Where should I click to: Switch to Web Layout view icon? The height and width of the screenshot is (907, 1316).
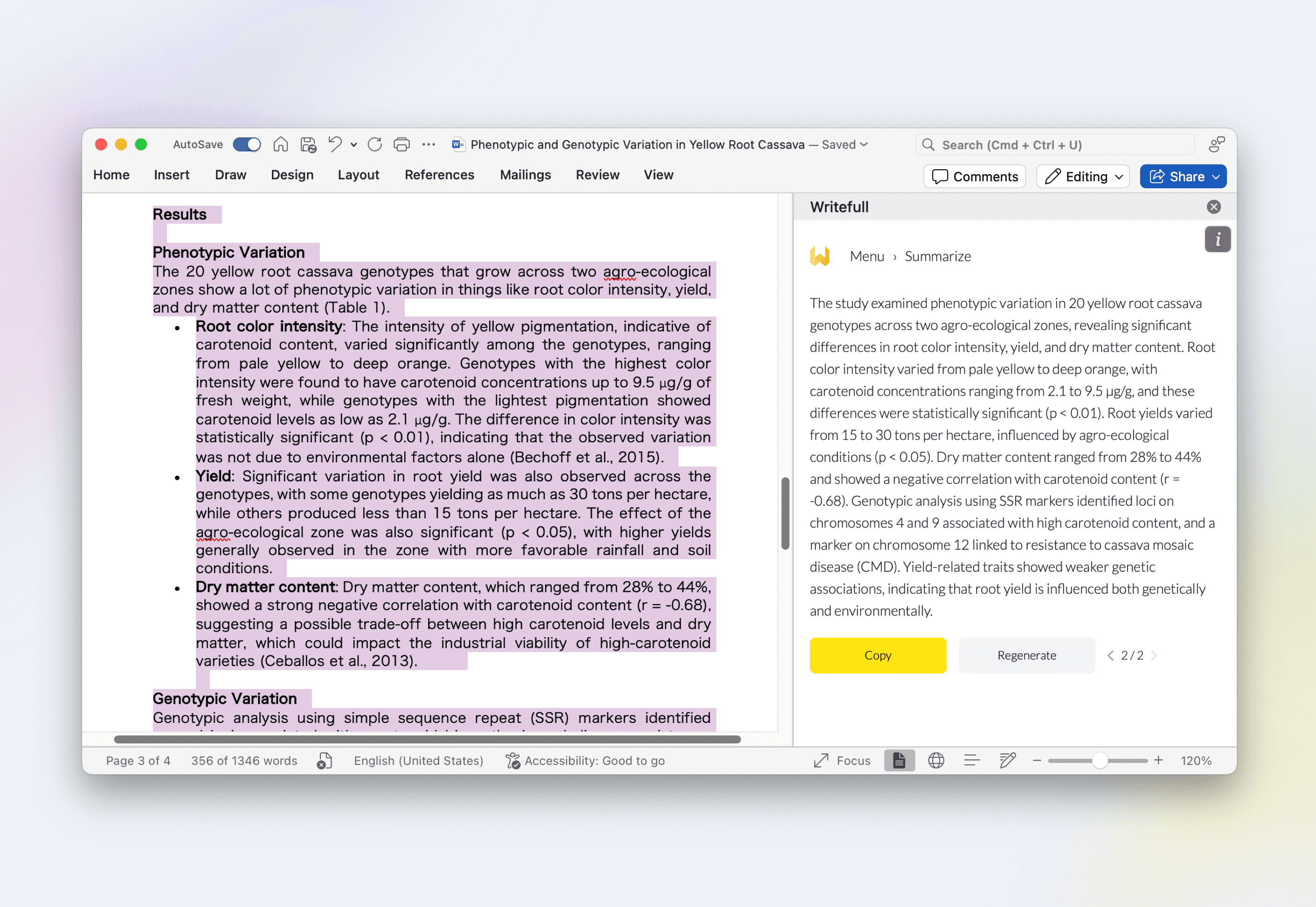pyautogui.click(x=935, y=760)
